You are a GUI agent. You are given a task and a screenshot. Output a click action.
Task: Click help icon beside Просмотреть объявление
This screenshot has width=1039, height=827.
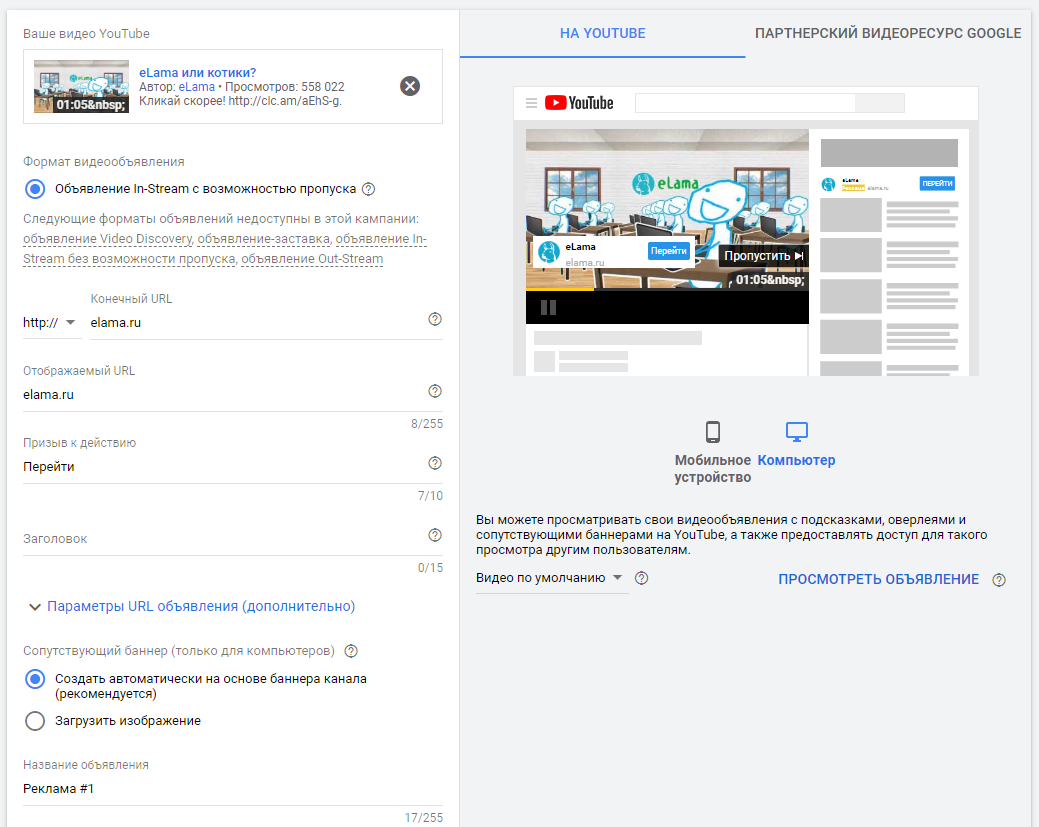coord(998,580)
